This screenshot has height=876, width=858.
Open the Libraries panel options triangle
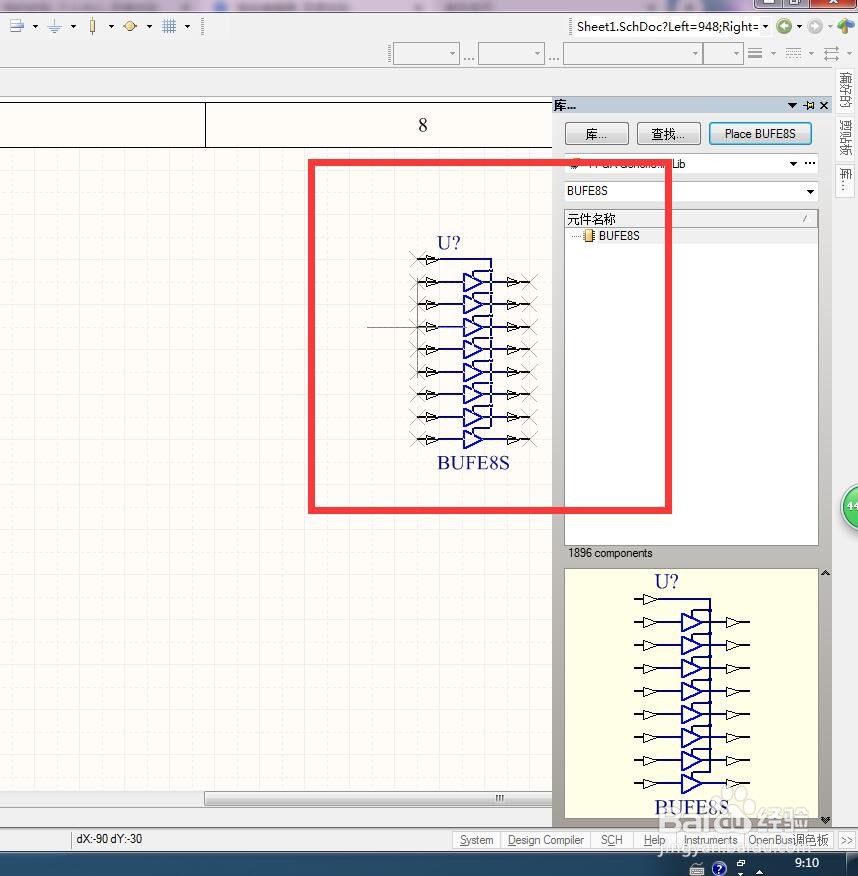(792, 105)
